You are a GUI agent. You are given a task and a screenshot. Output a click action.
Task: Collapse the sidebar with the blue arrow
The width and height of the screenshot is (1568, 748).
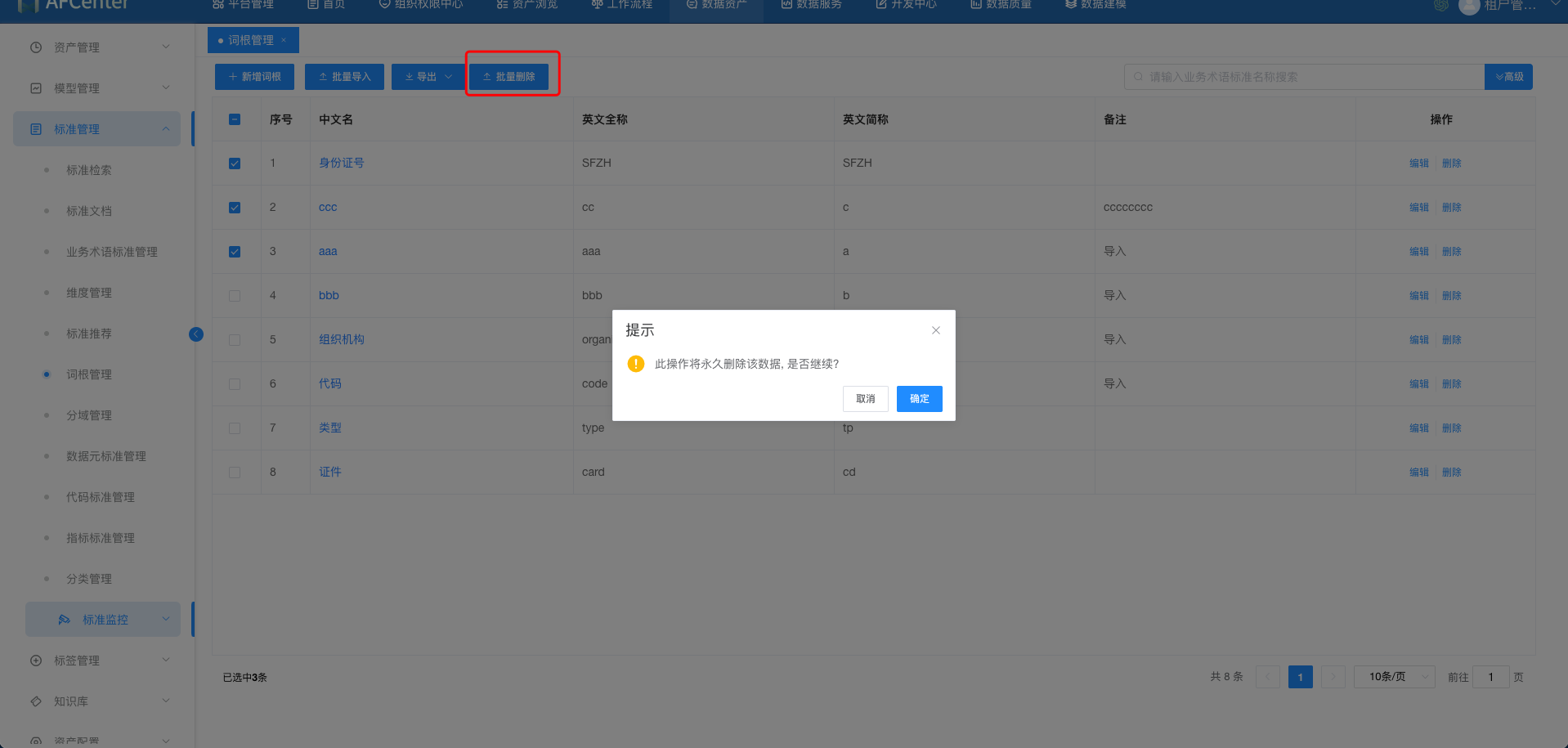tap(196, 334)
